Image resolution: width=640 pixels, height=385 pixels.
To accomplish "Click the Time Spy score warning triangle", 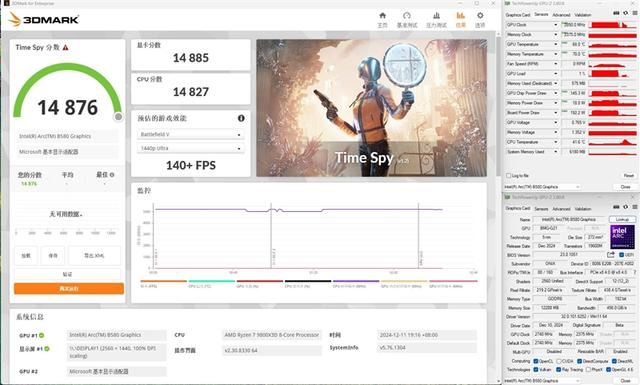I will pos(66,47).
